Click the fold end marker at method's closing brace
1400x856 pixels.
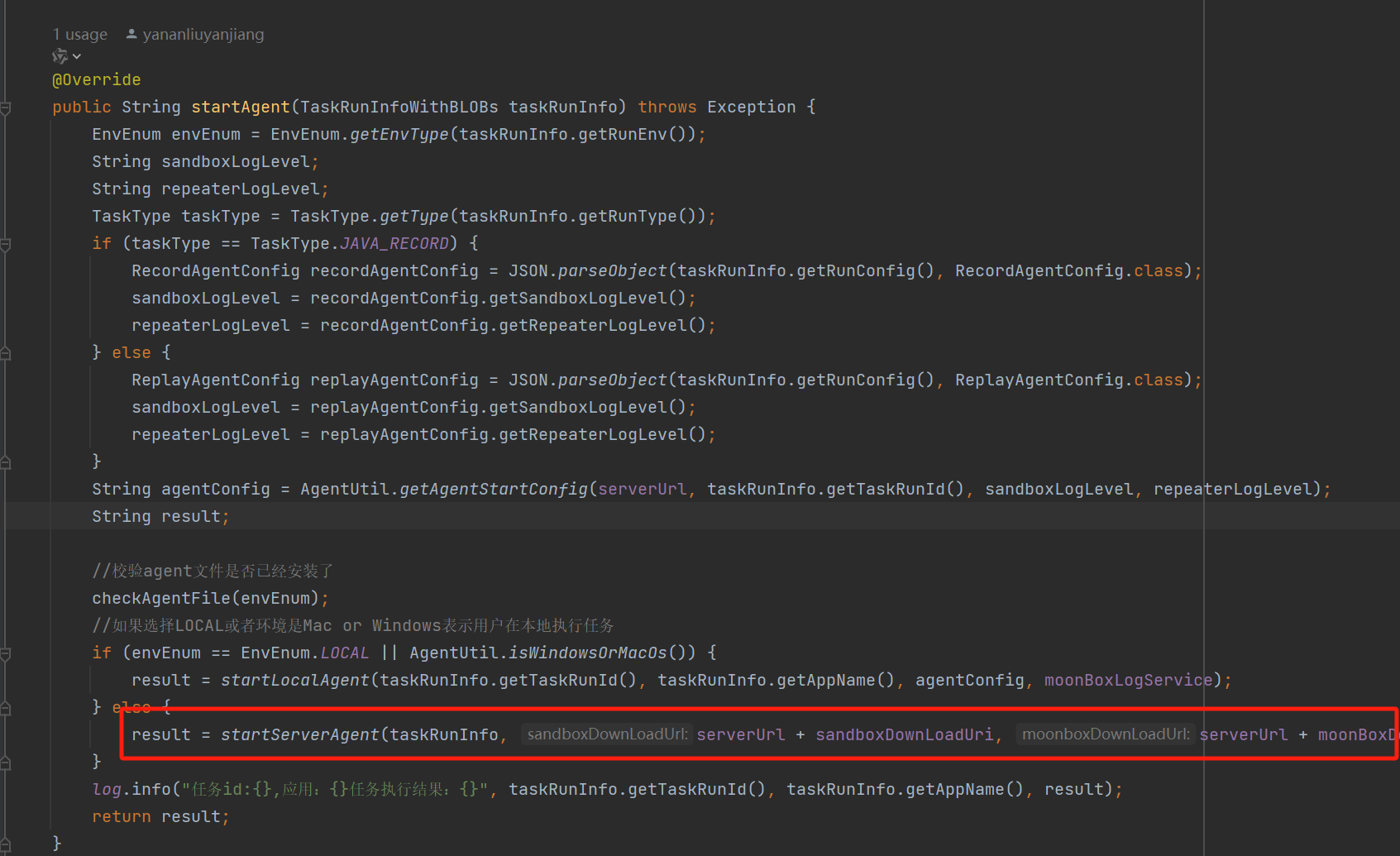pyautogui.click(x=6, y=844)
